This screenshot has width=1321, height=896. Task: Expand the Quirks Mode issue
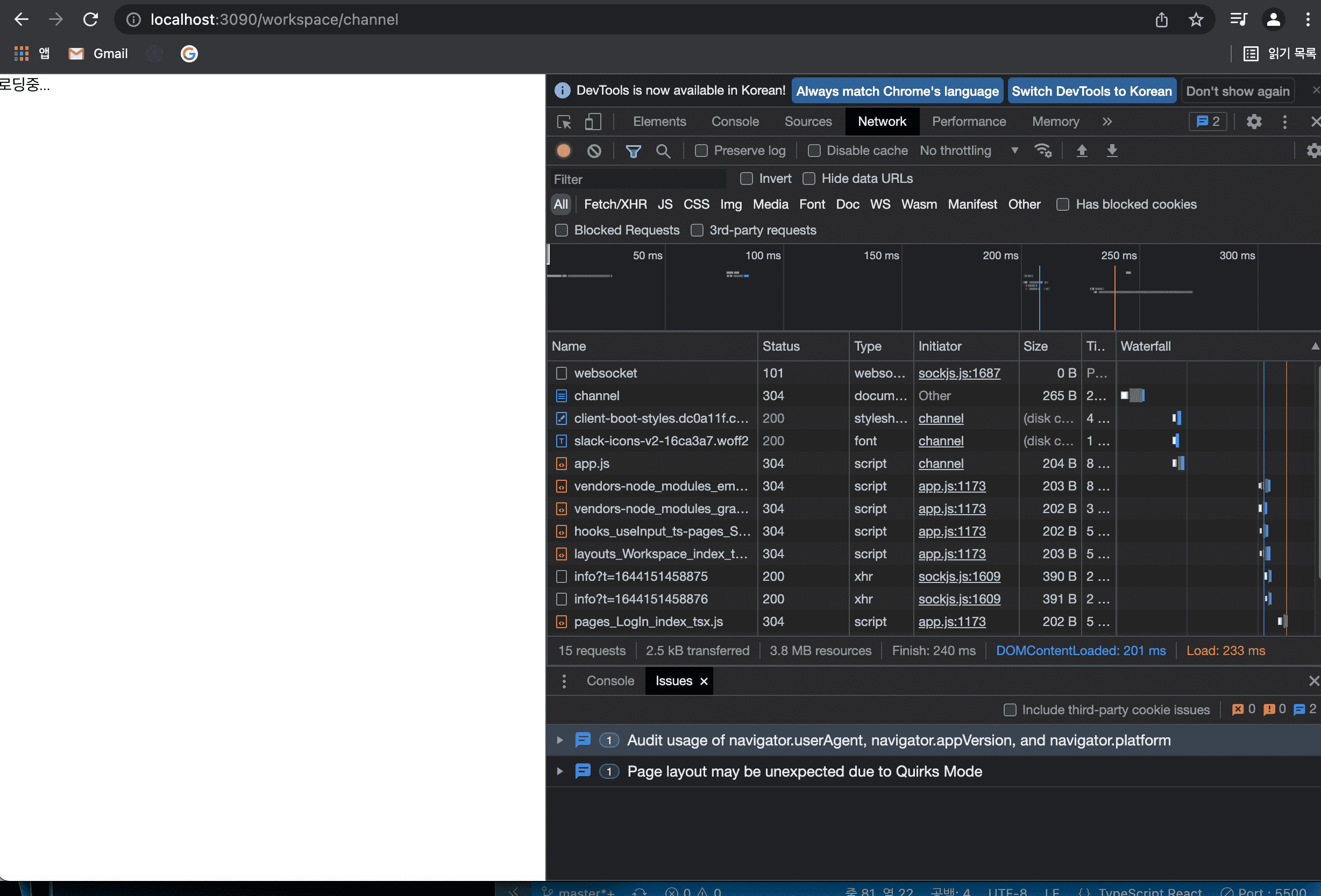click(x=560, y=771)
